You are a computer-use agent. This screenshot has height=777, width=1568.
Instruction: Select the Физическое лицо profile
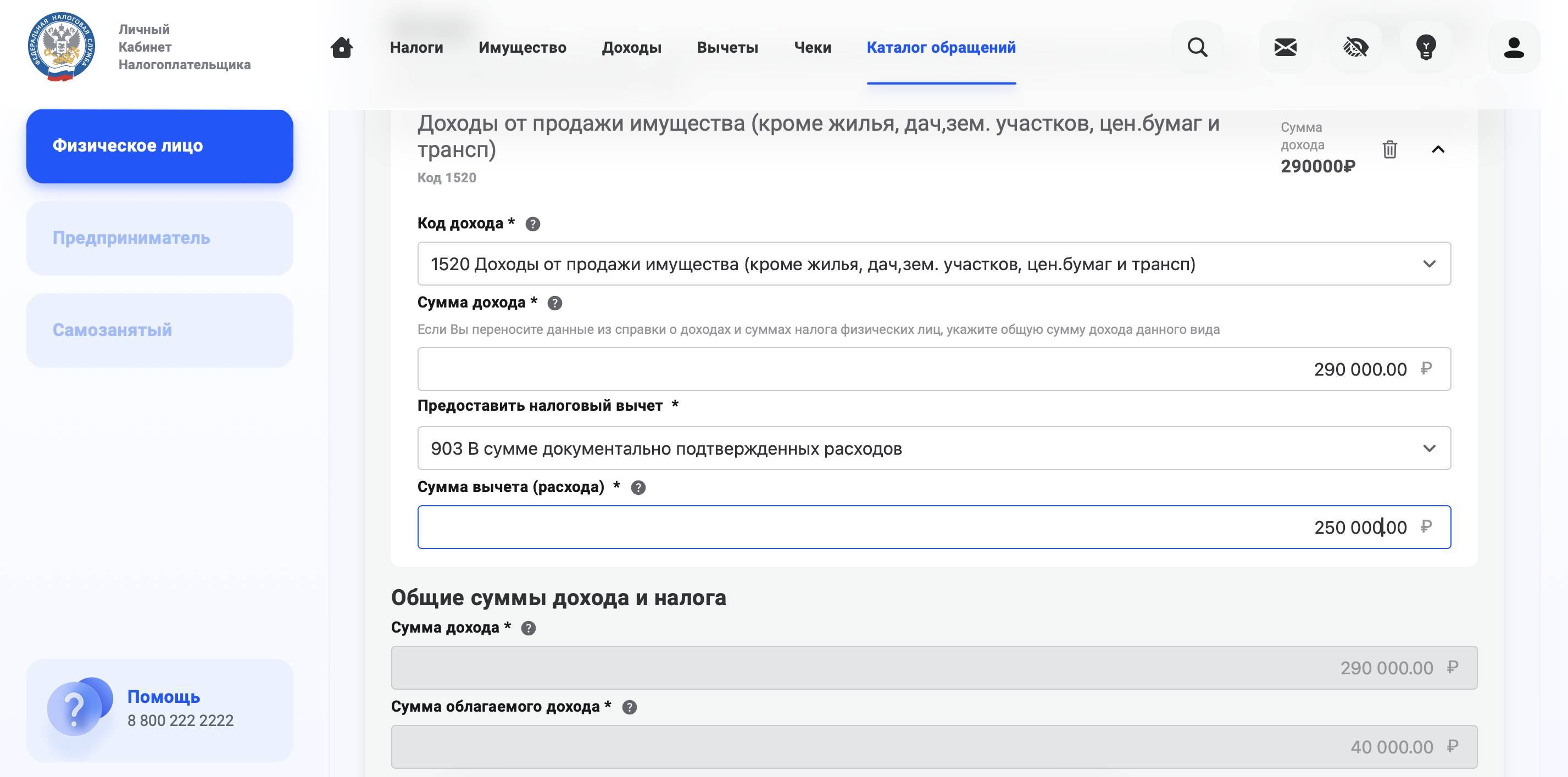coord(159,146)
